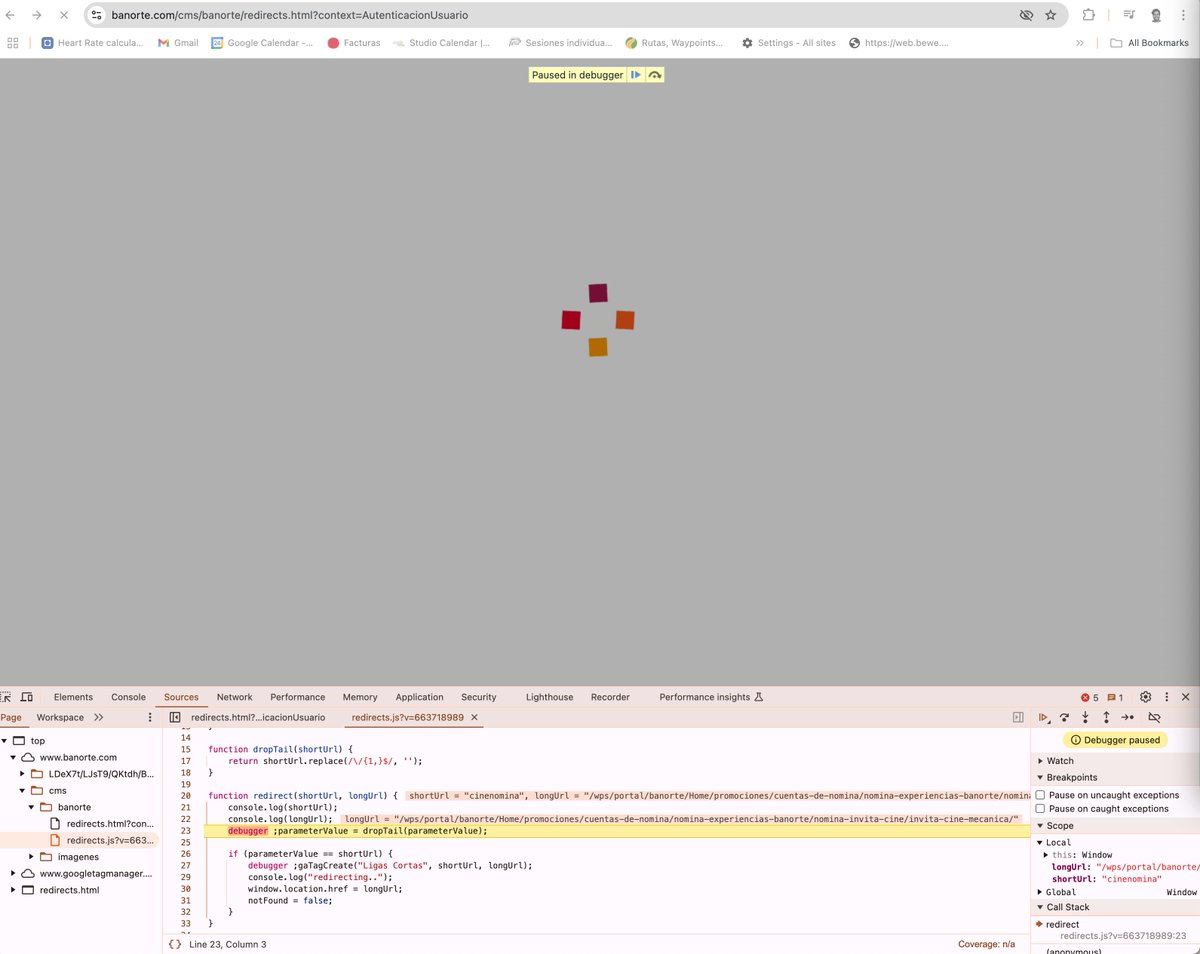The height and width of the screenshot is (954, 1200).
Task: Open DevTools settings gear
Action: click(1146, 697)
